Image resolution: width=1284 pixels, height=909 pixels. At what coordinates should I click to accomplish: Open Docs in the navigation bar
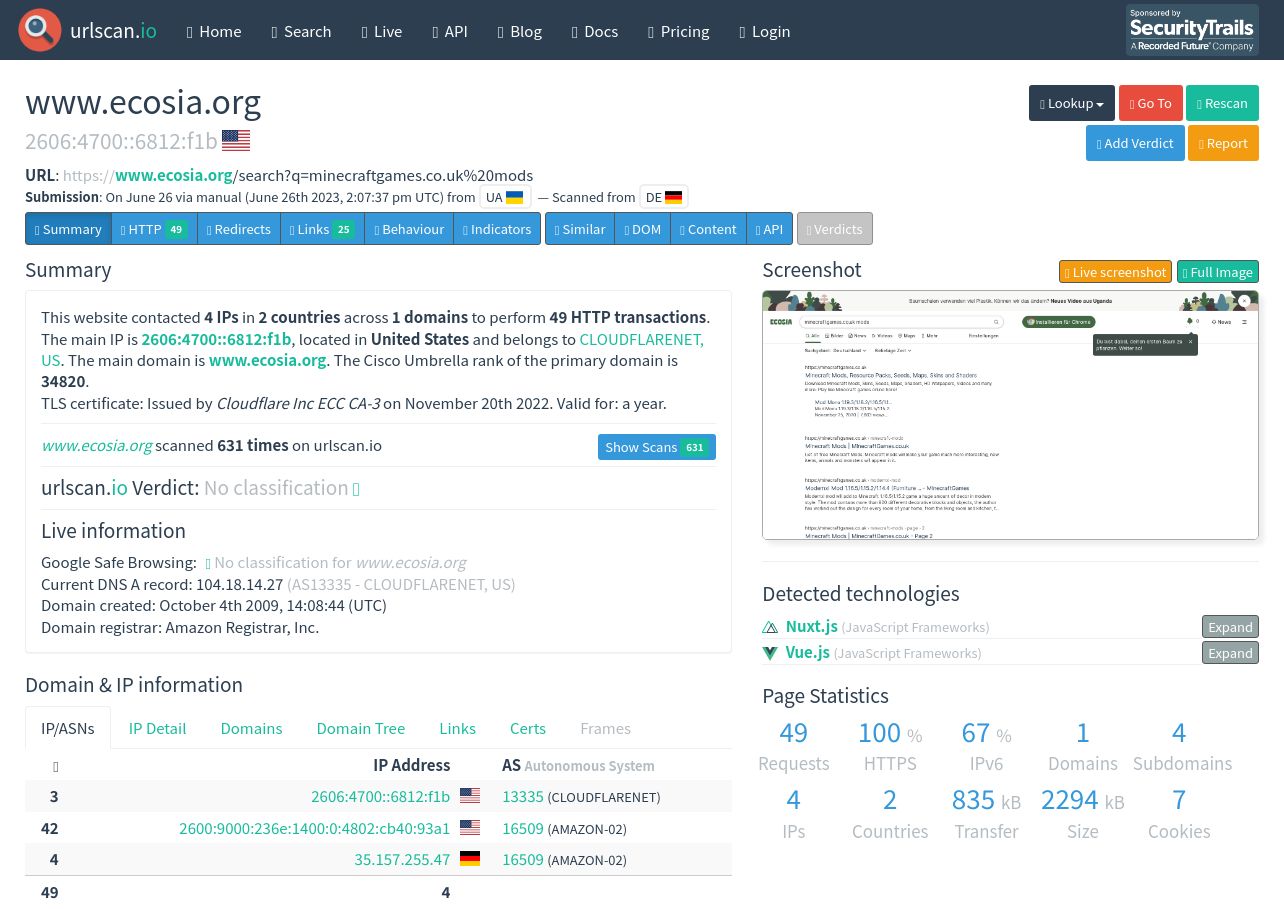point(595,31)
